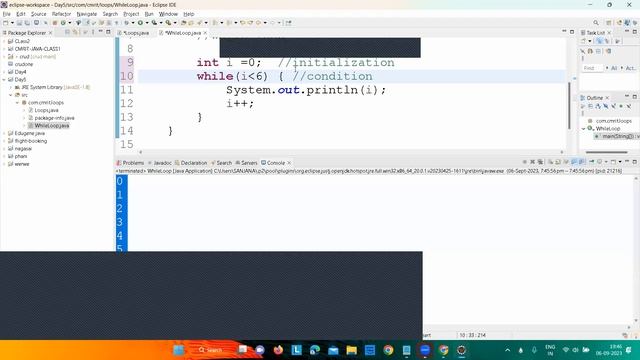This screenshot has width=640, height=360.
Task: Open the Window menu
Action: coord(168,14)
